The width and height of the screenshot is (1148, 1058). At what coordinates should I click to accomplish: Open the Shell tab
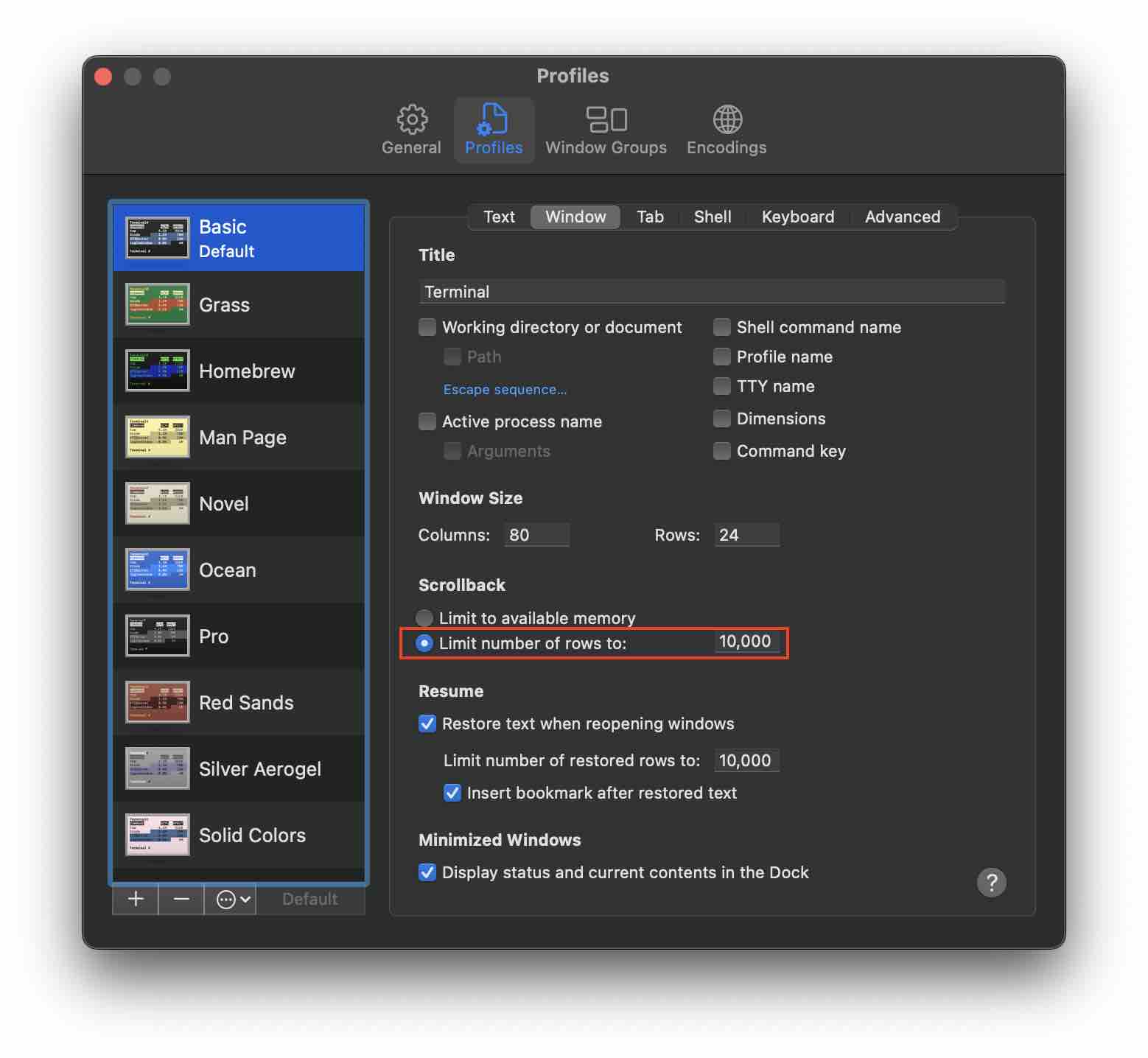click(x=712, y=217)
